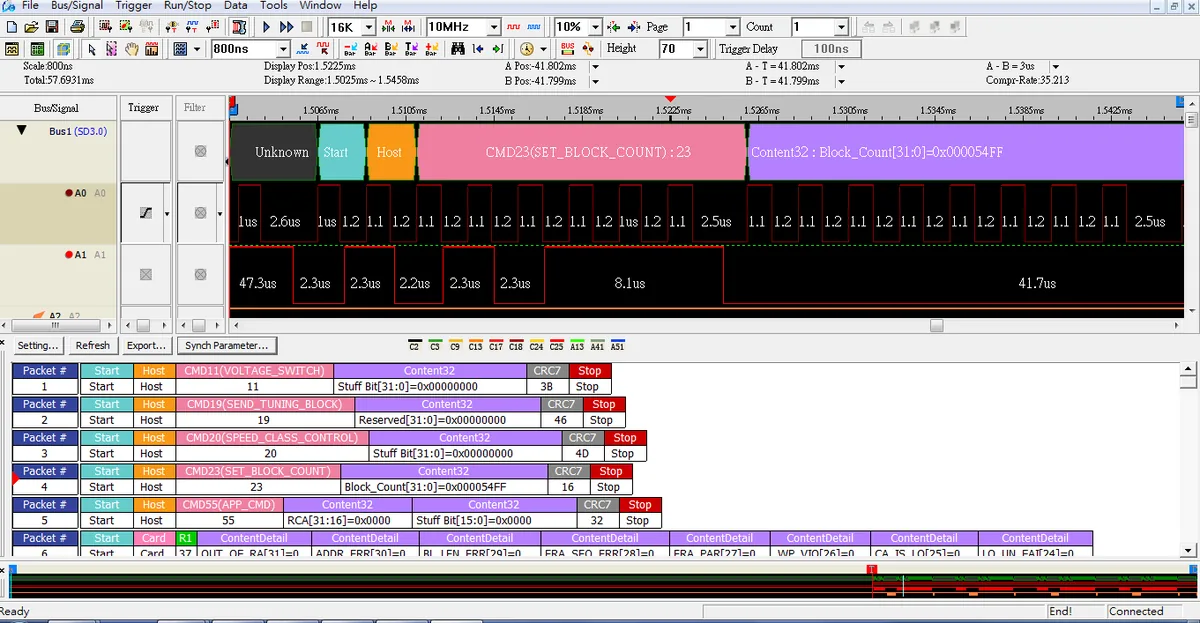
Task: Select the hand pan tool
Action: coord(131,49)
